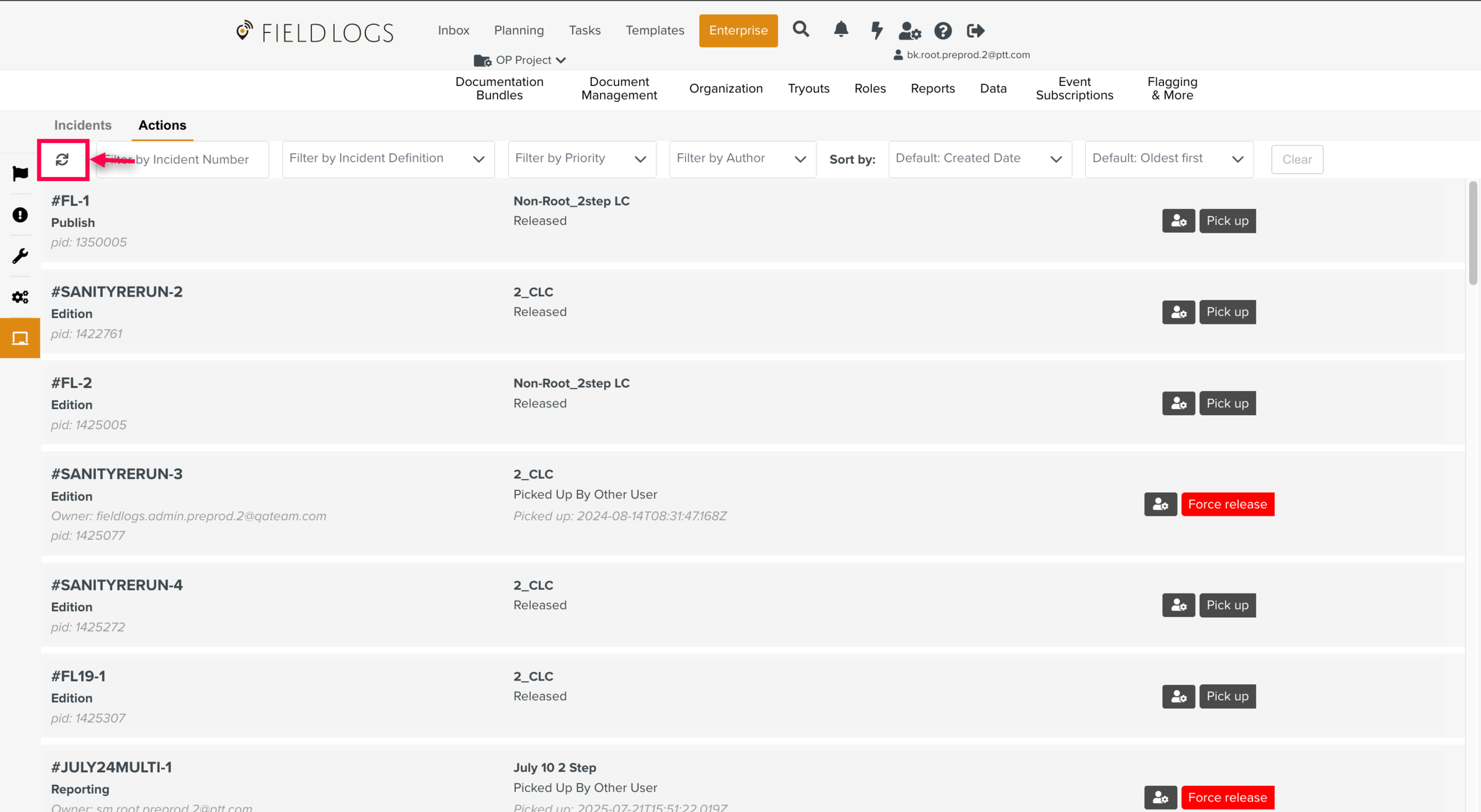Open the search magnifier icon
The height and width of the screenshot is (812, 1481).
click(x=800, y=29)
